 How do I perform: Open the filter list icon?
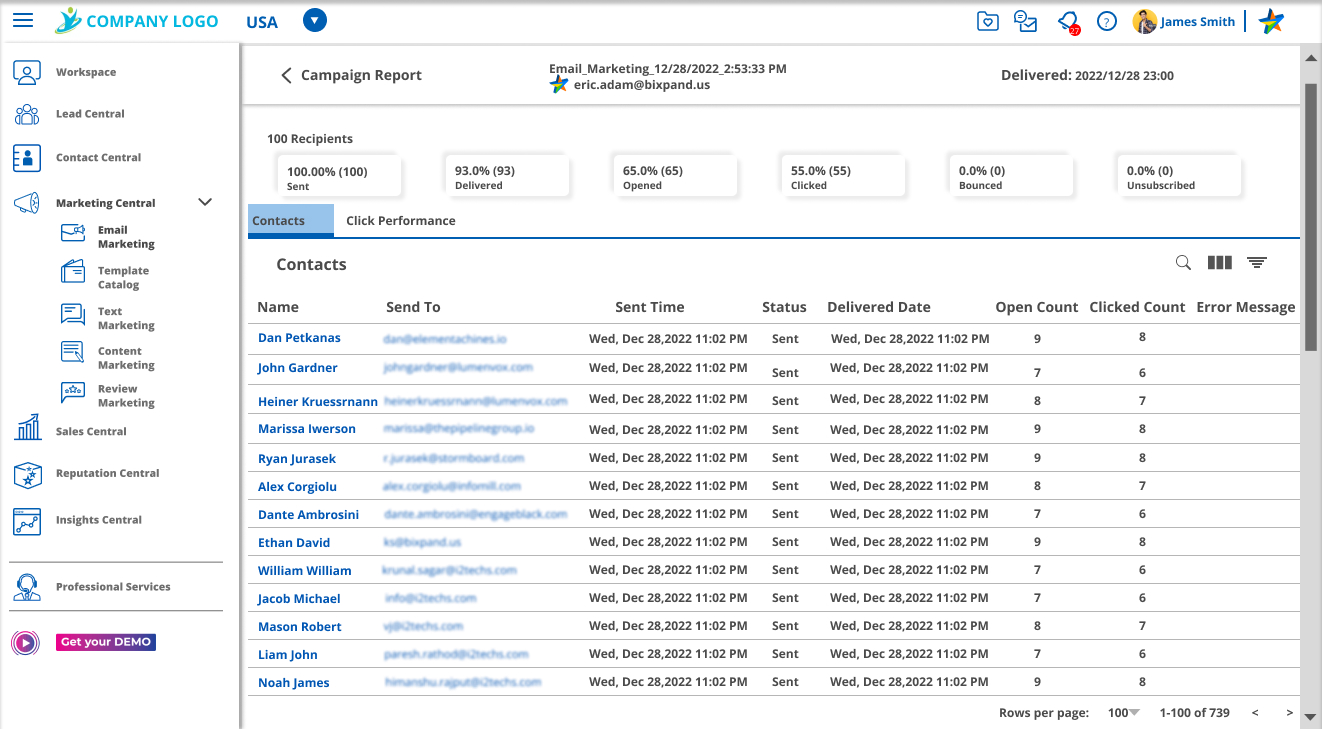click(1257, 263)
